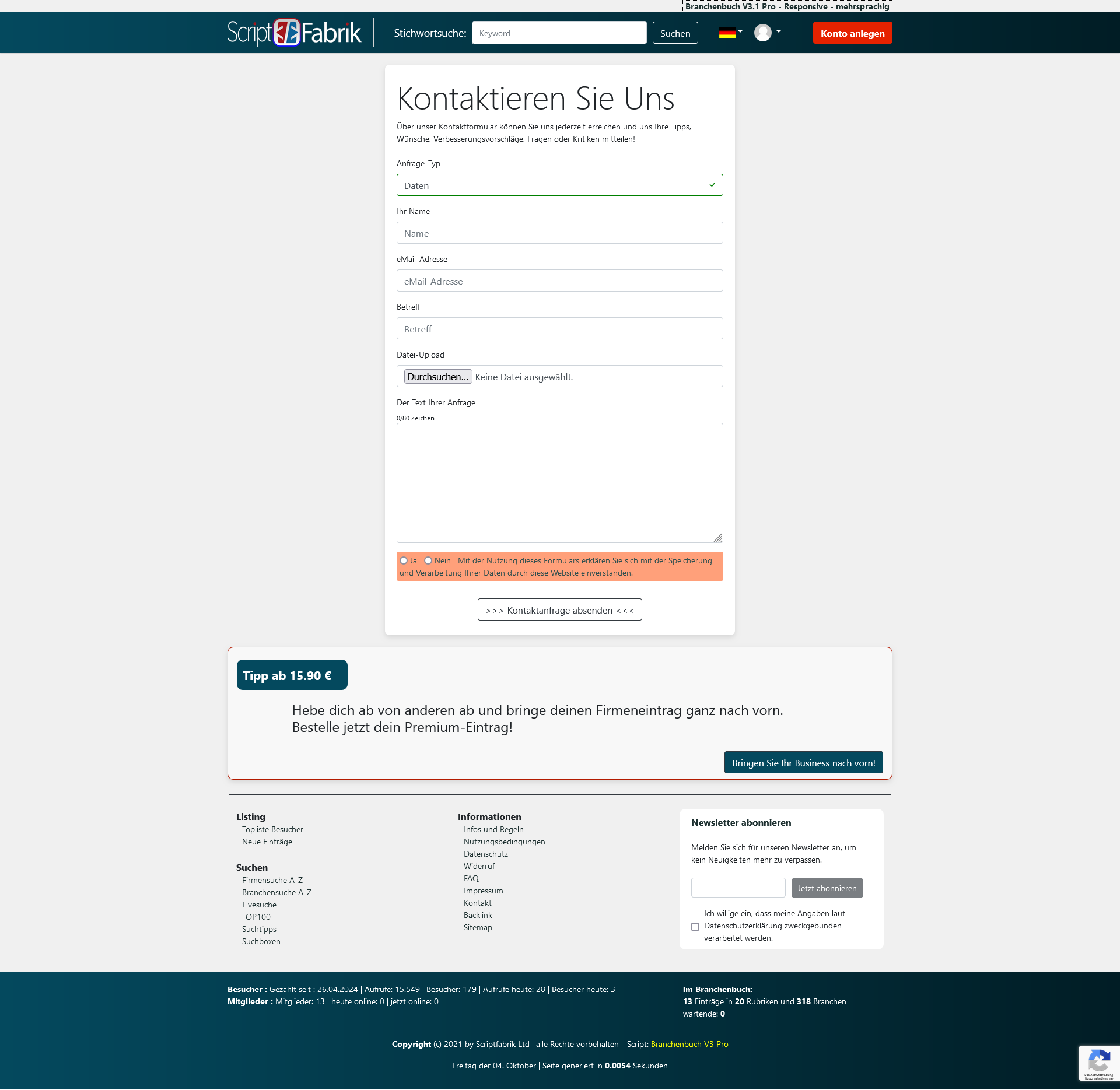
Task: Click the newsletter email input field
Action: point(738,888)
